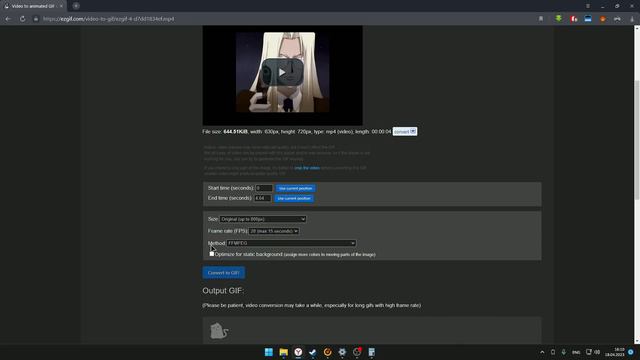Click the cat icon in Output GIF box
The height and width of the screenshot is (360, 640).
pyautogui.click(x=219, y=331)
